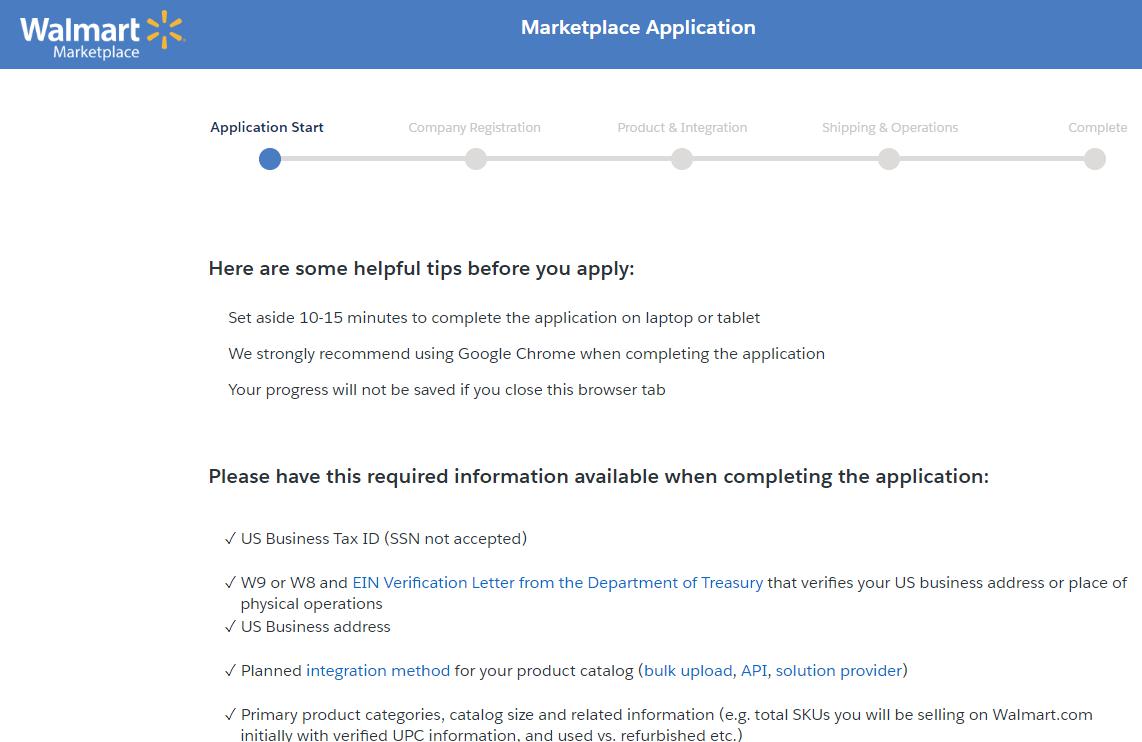Click the US Business Tax ID checkmark
This screenshot has height=742, width=1142.
tap(231, 539)
